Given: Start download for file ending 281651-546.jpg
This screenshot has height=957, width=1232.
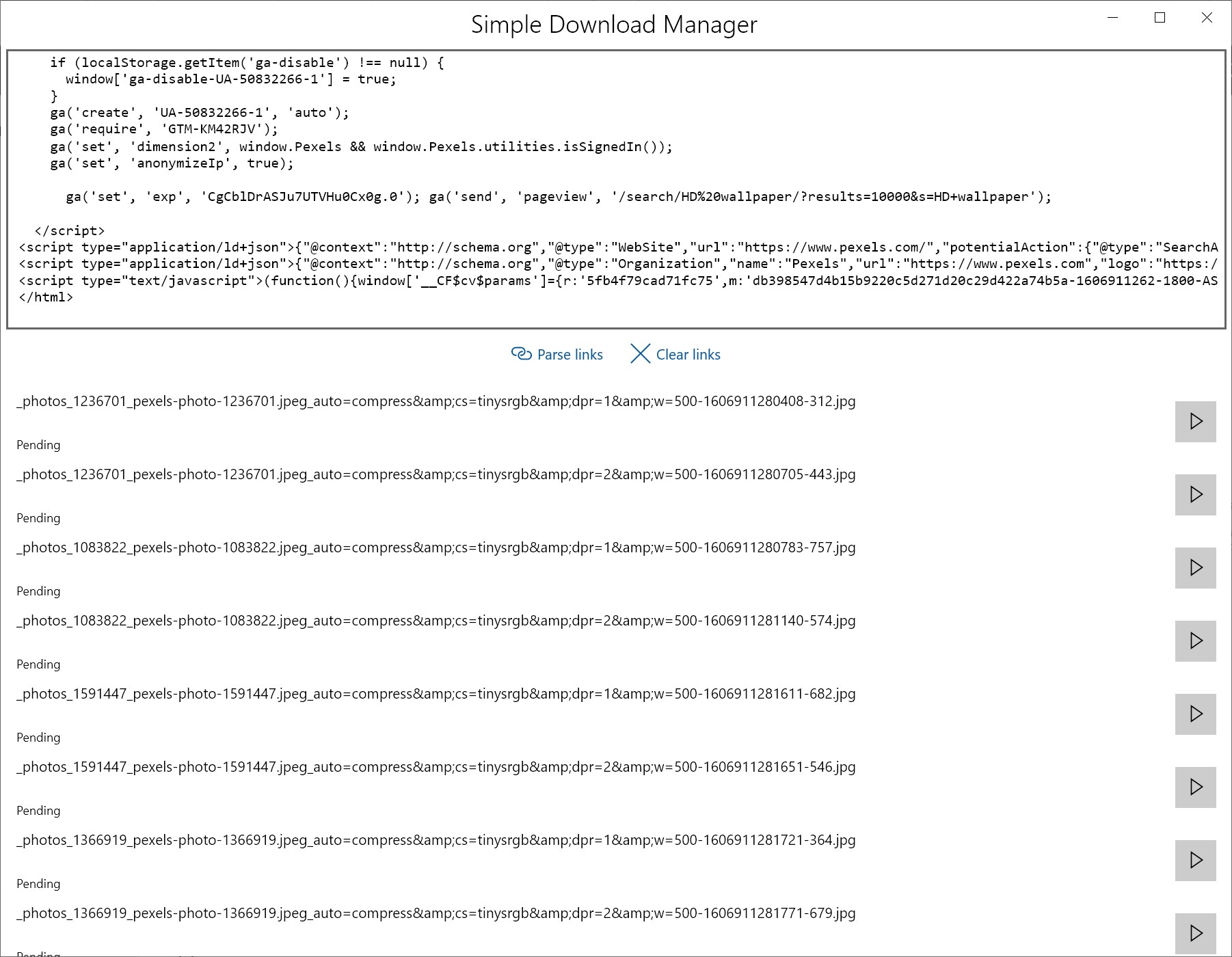Looking at the screenshot, I should point(1196,787).
